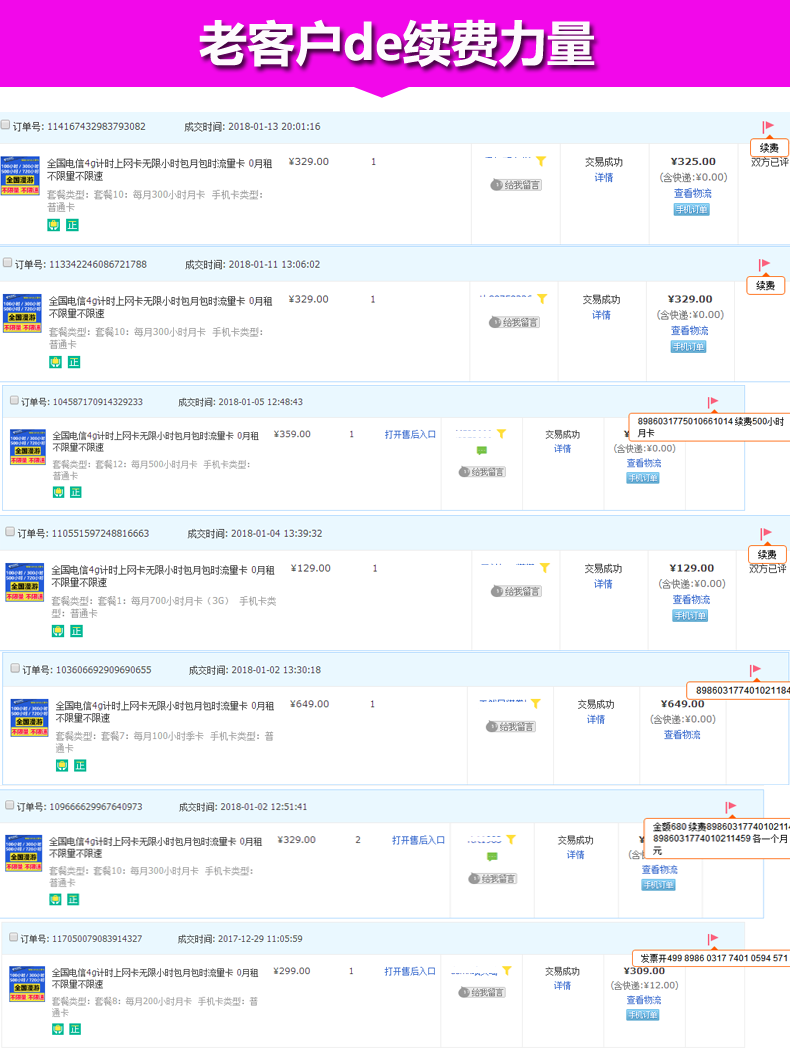Open 详情 for ¥649.00 order
The height and width of the screenshot is (1058, 790).
tap(596, 720)
